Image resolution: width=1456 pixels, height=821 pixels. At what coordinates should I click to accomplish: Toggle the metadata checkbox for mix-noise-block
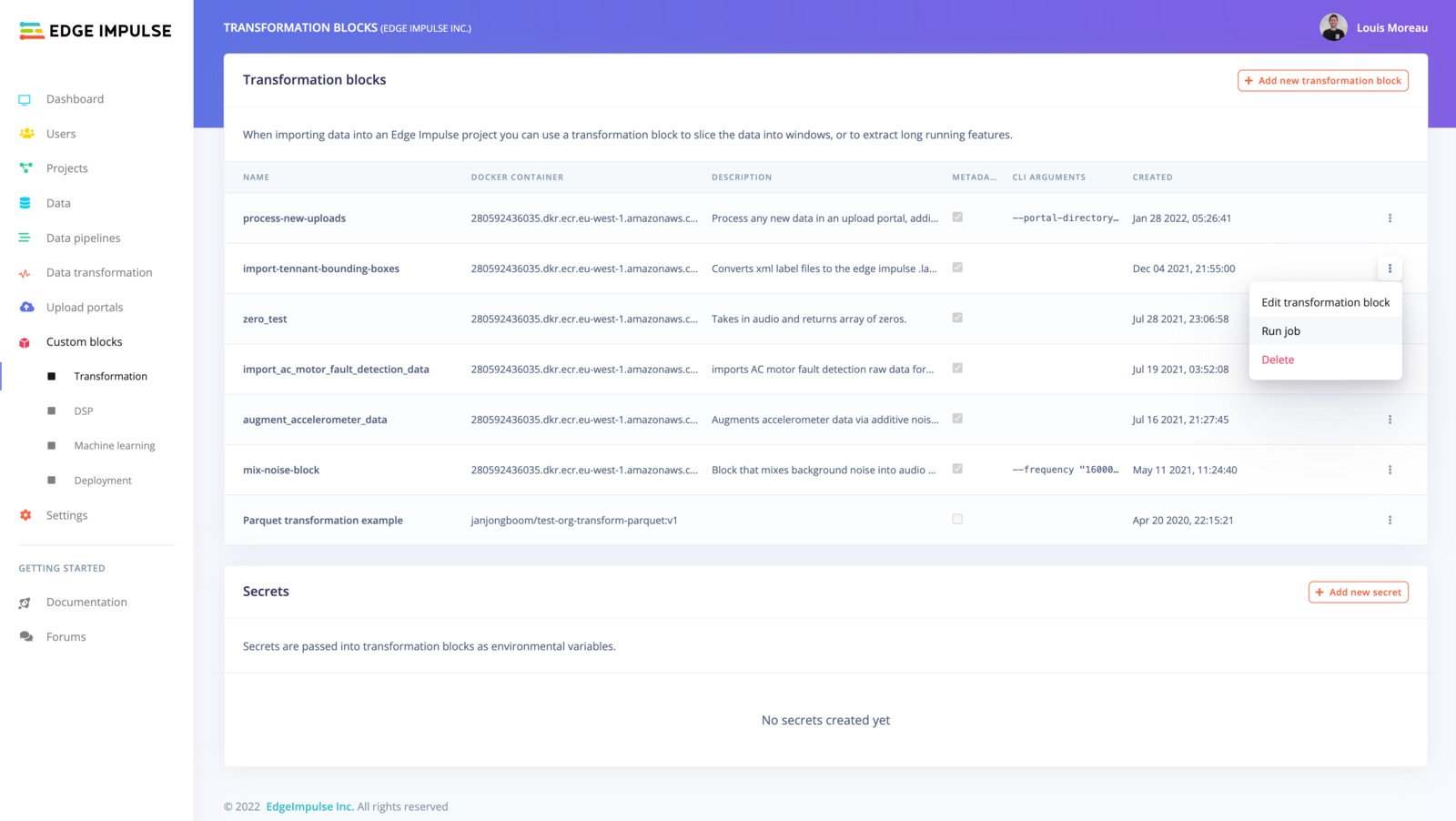pos(957,469)
